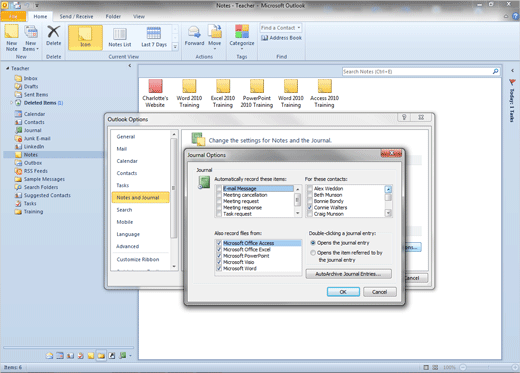This screenshot has width=520, height=373.
Task: Open the Move dropdown in Actions
Action: [x=215, y=37]
